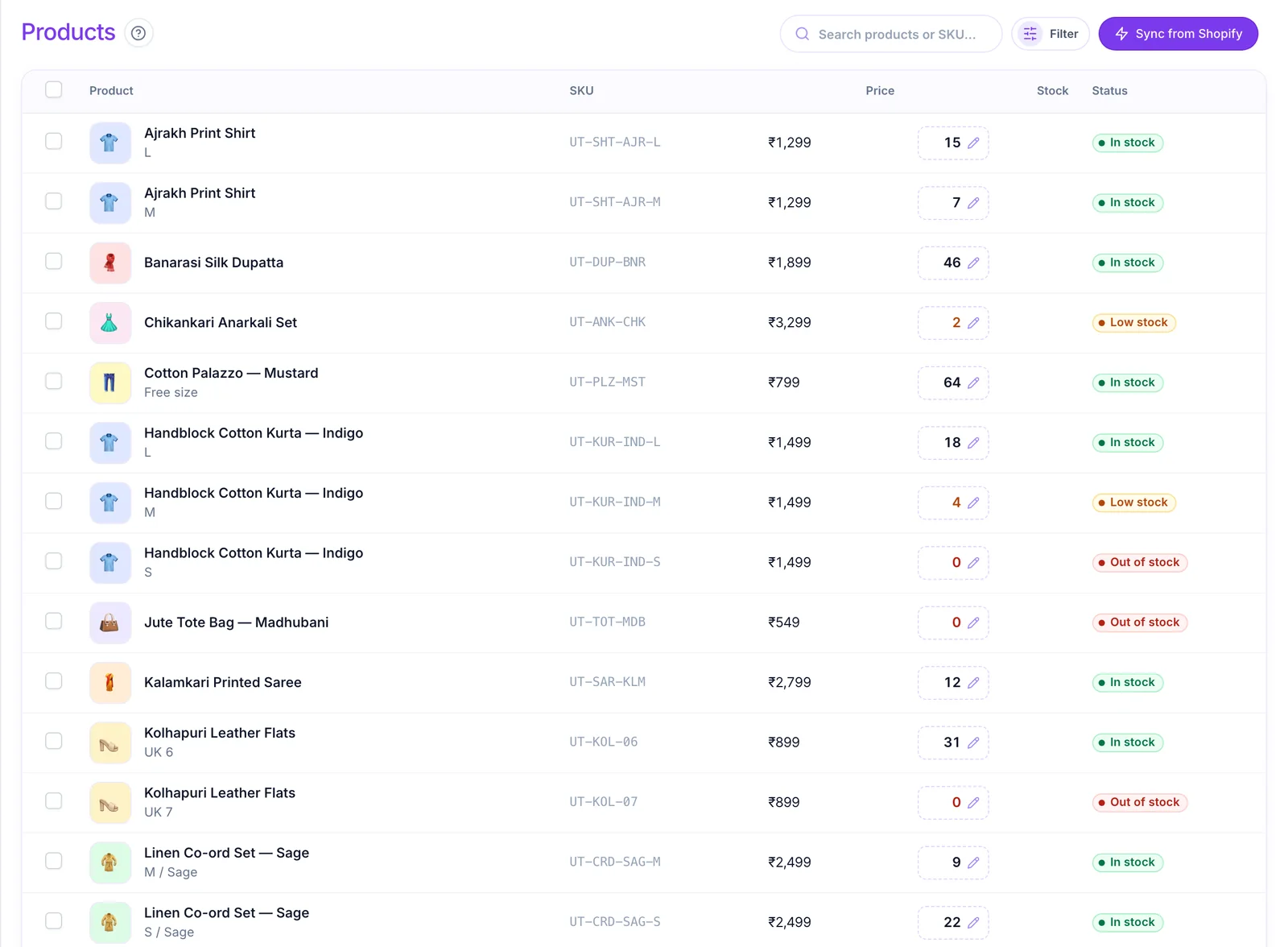The image size is (1288, 947).
Task: Select checkbox for Ajrakh Print Shirt L
Action: point(54,141)
